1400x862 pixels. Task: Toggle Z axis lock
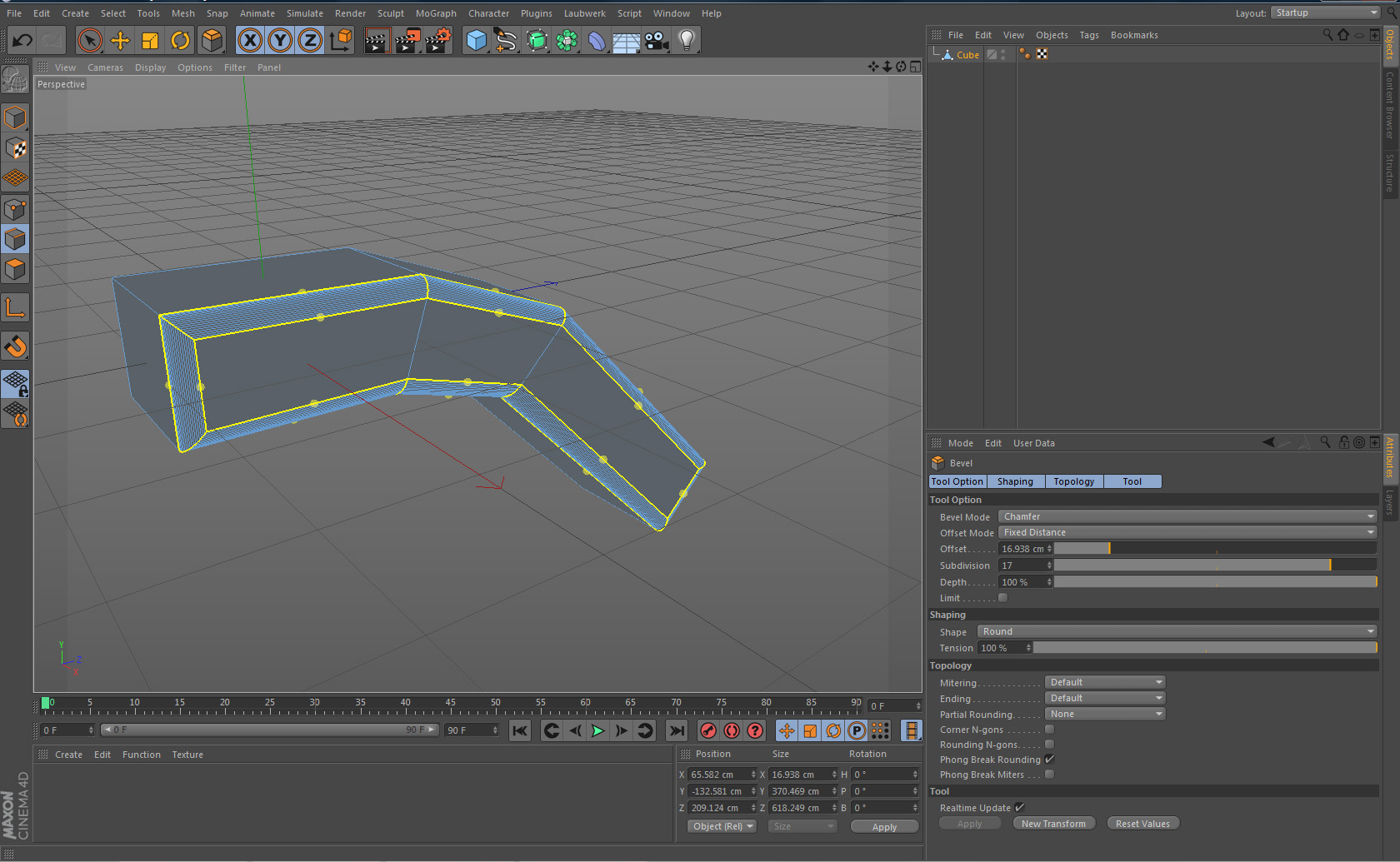pos(310,40)
